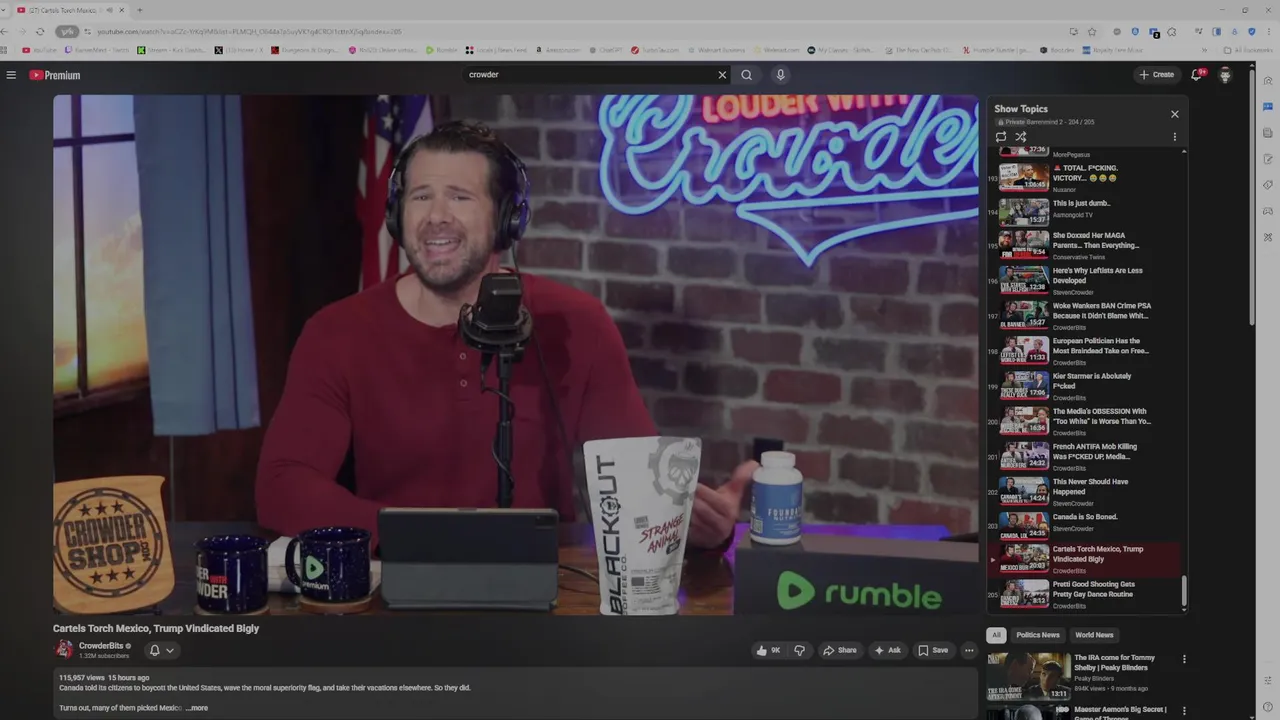Screen dimensions: 1280x720
Task: Select the Politics News chip
Action: 1038,635
